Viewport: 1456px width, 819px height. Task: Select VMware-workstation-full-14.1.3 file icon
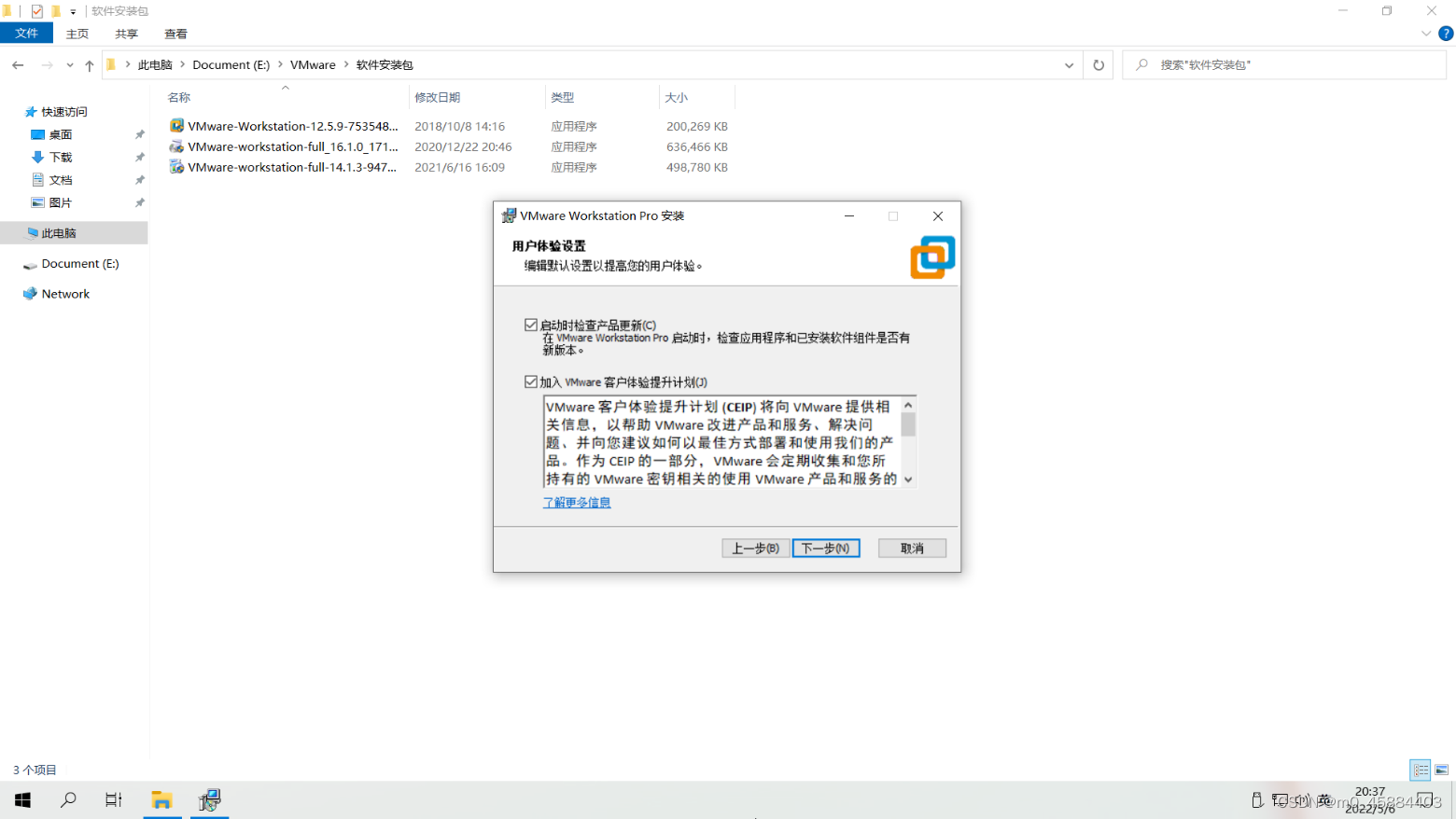[x=176, y=167]
